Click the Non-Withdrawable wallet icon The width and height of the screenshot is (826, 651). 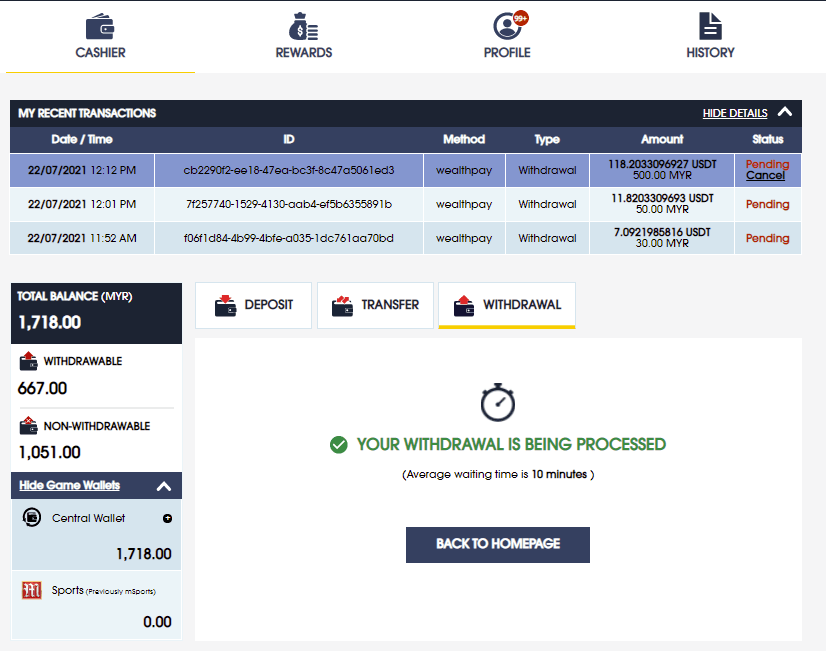[29, 426]
